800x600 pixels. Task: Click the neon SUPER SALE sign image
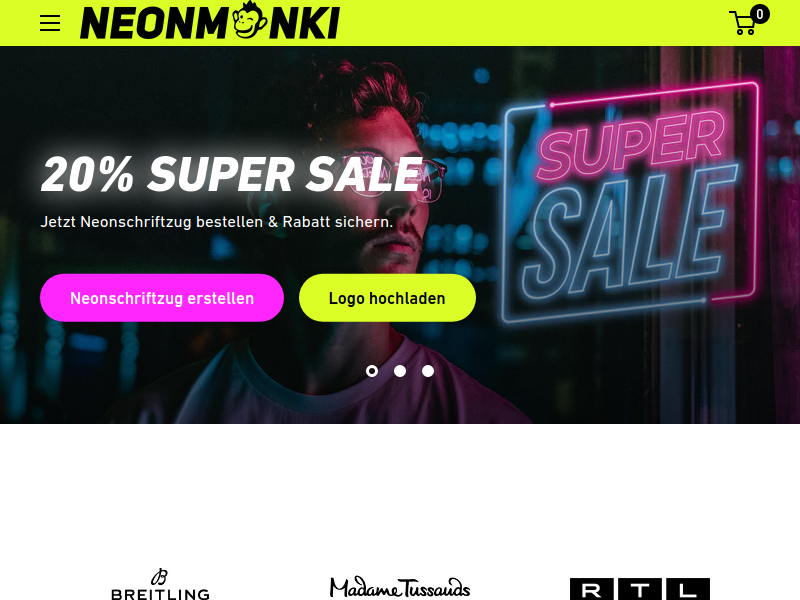630,203
